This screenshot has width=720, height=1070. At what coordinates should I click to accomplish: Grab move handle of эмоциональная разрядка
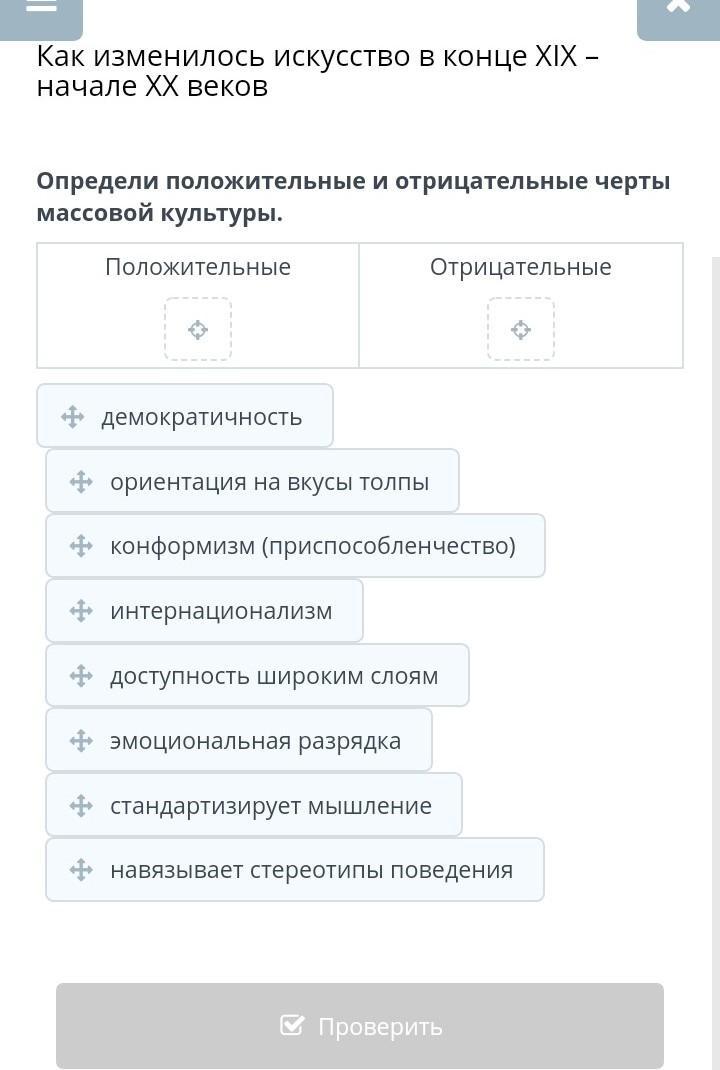click(x=81, y=741)
